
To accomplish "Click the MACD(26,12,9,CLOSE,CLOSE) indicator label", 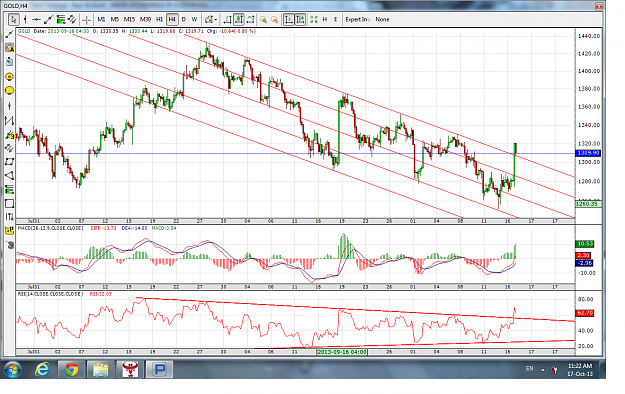I will [51, 228].
